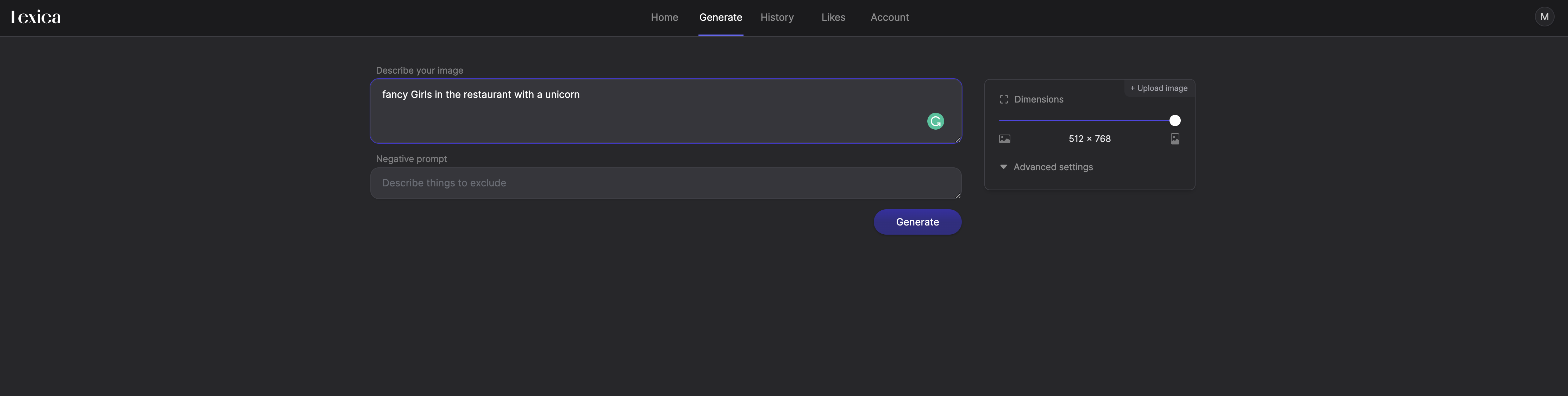This screenshot has width=1568, height=396.
Task: Expand Advanced settings
Action: (x=1046, y=167)
